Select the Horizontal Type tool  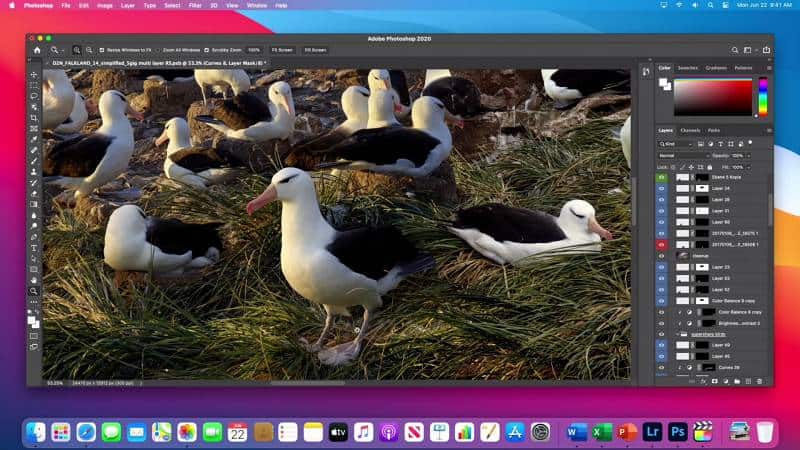(x=34, y=248)
